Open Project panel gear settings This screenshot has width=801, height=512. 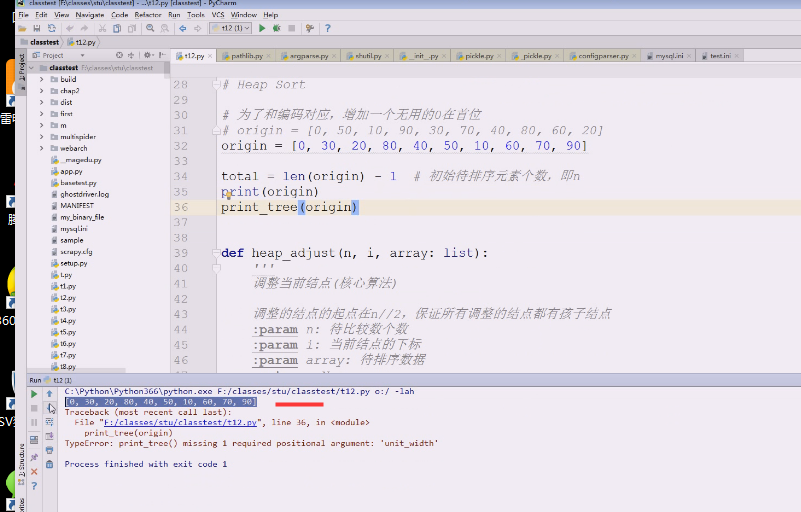(x=148, y=55)
